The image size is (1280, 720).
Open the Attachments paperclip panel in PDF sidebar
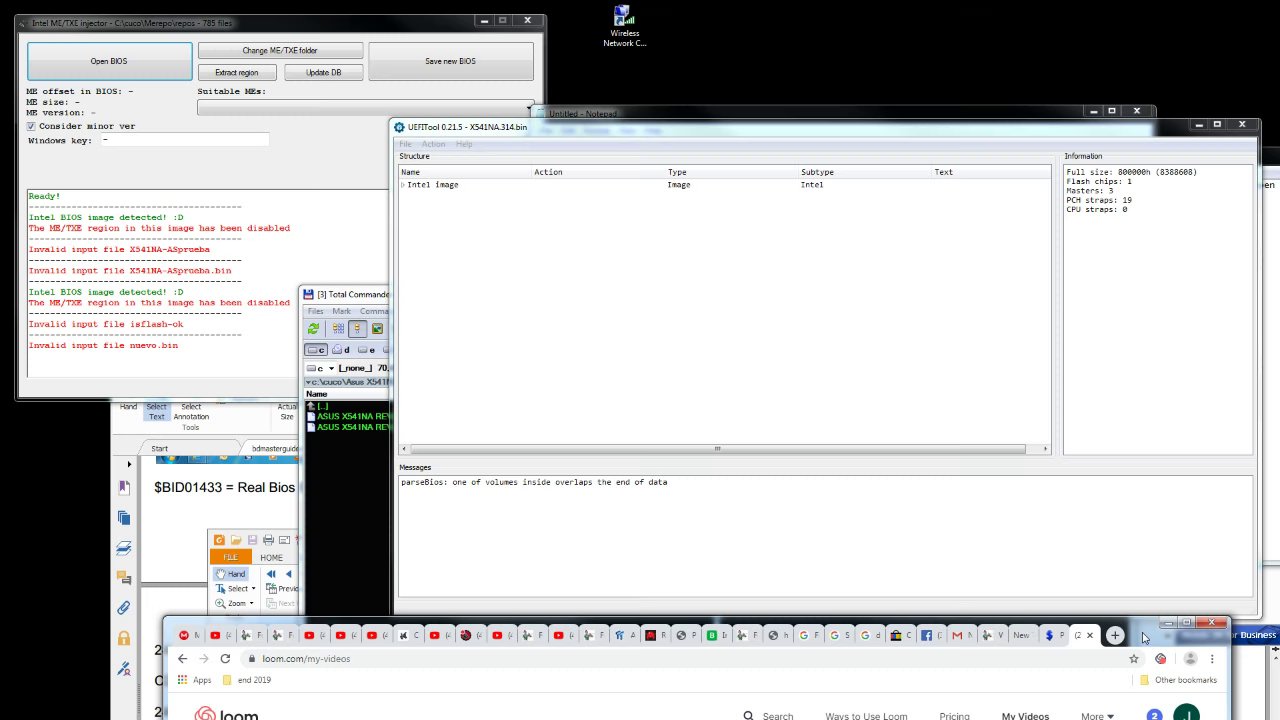coord(124,607)
